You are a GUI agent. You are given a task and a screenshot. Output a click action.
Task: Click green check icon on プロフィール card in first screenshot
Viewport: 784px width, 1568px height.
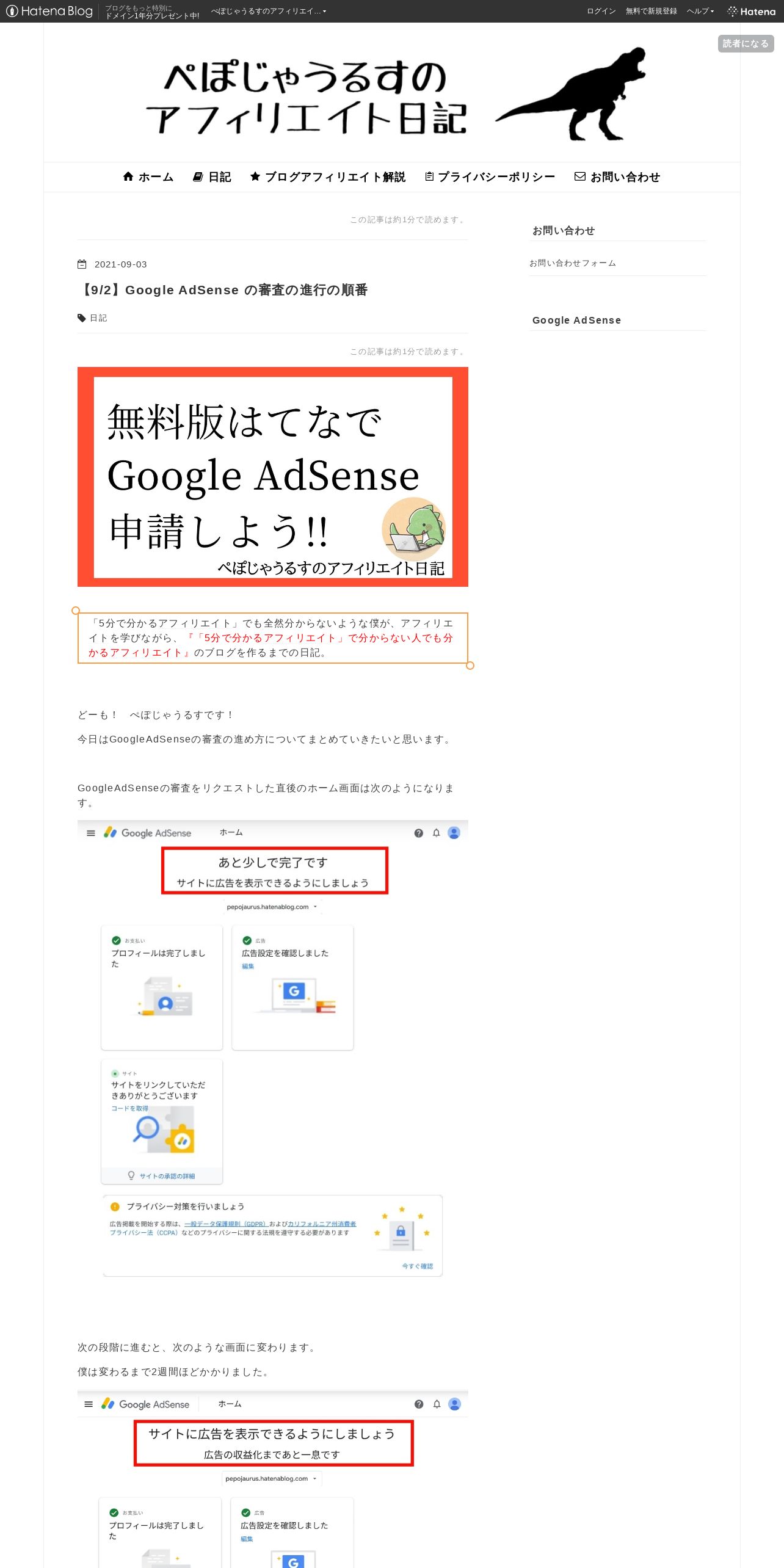(x=116, y=941)
